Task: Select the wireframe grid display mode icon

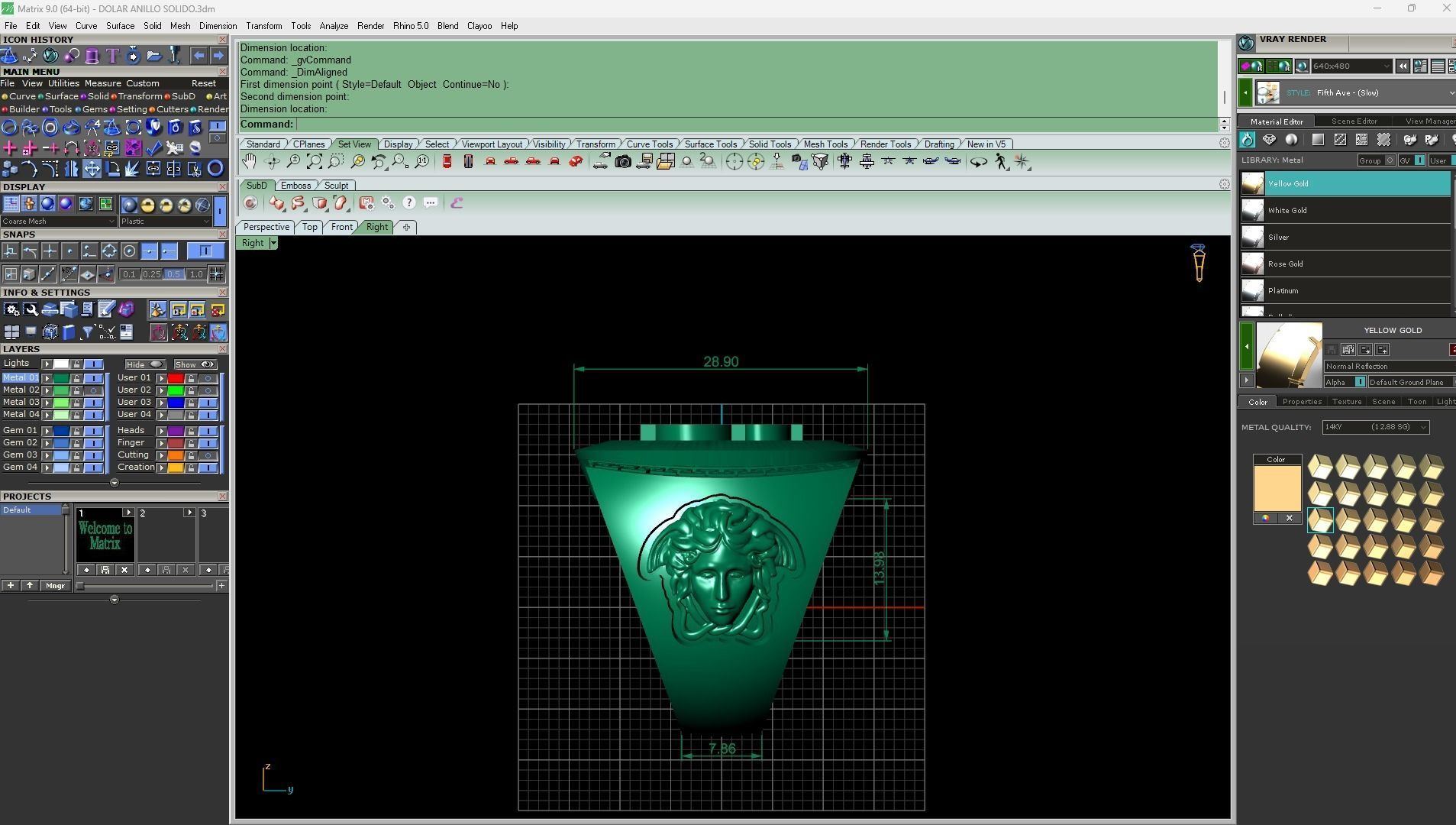Action: pyautogui.click(x=11, y=204)
